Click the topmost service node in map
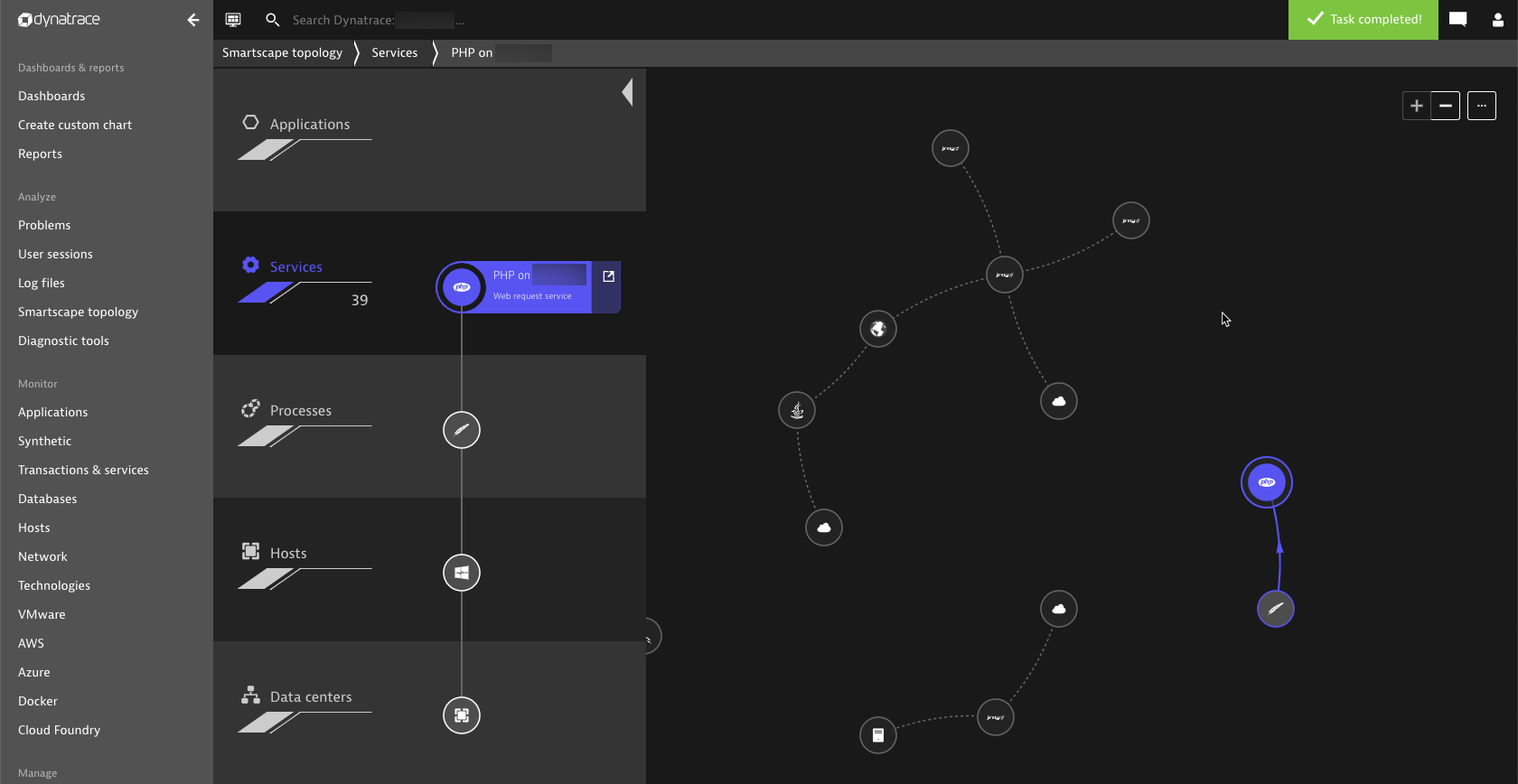This screenshot has height=784, width=1518. [951, 148]
